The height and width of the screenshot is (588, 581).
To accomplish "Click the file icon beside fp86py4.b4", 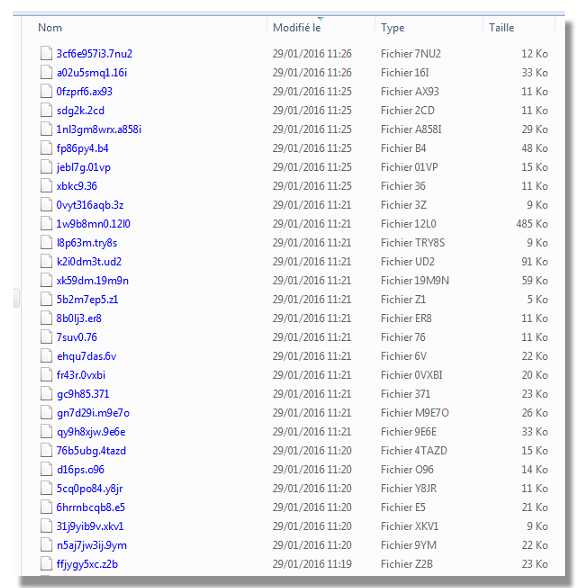I will (46, 148).
